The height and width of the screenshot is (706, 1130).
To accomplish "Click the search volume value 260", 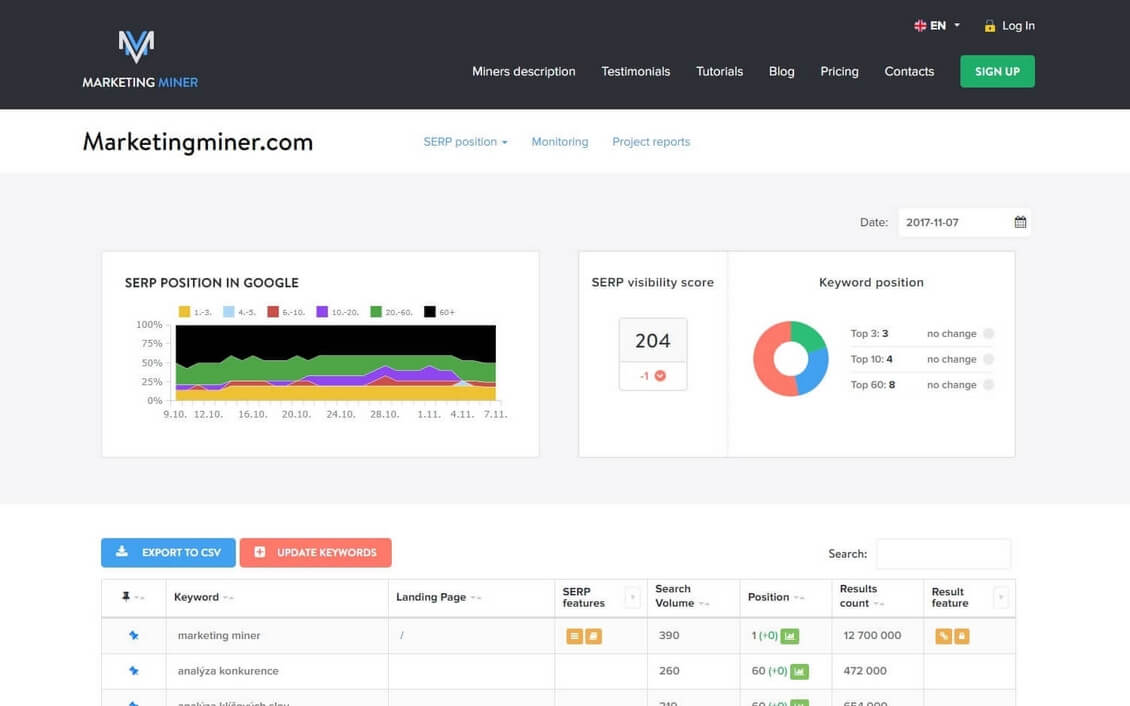I will click(669, 671).
